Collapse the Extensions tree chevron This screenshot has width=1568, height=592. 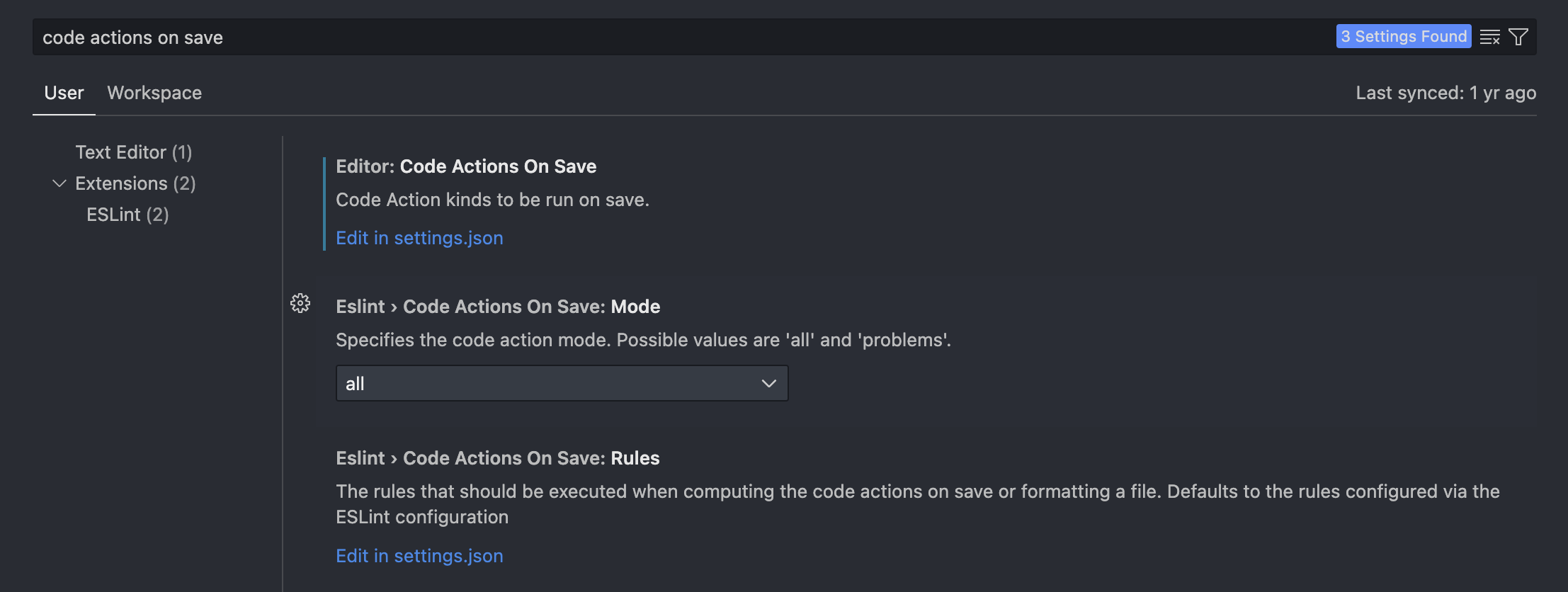[x=59, y=183]
